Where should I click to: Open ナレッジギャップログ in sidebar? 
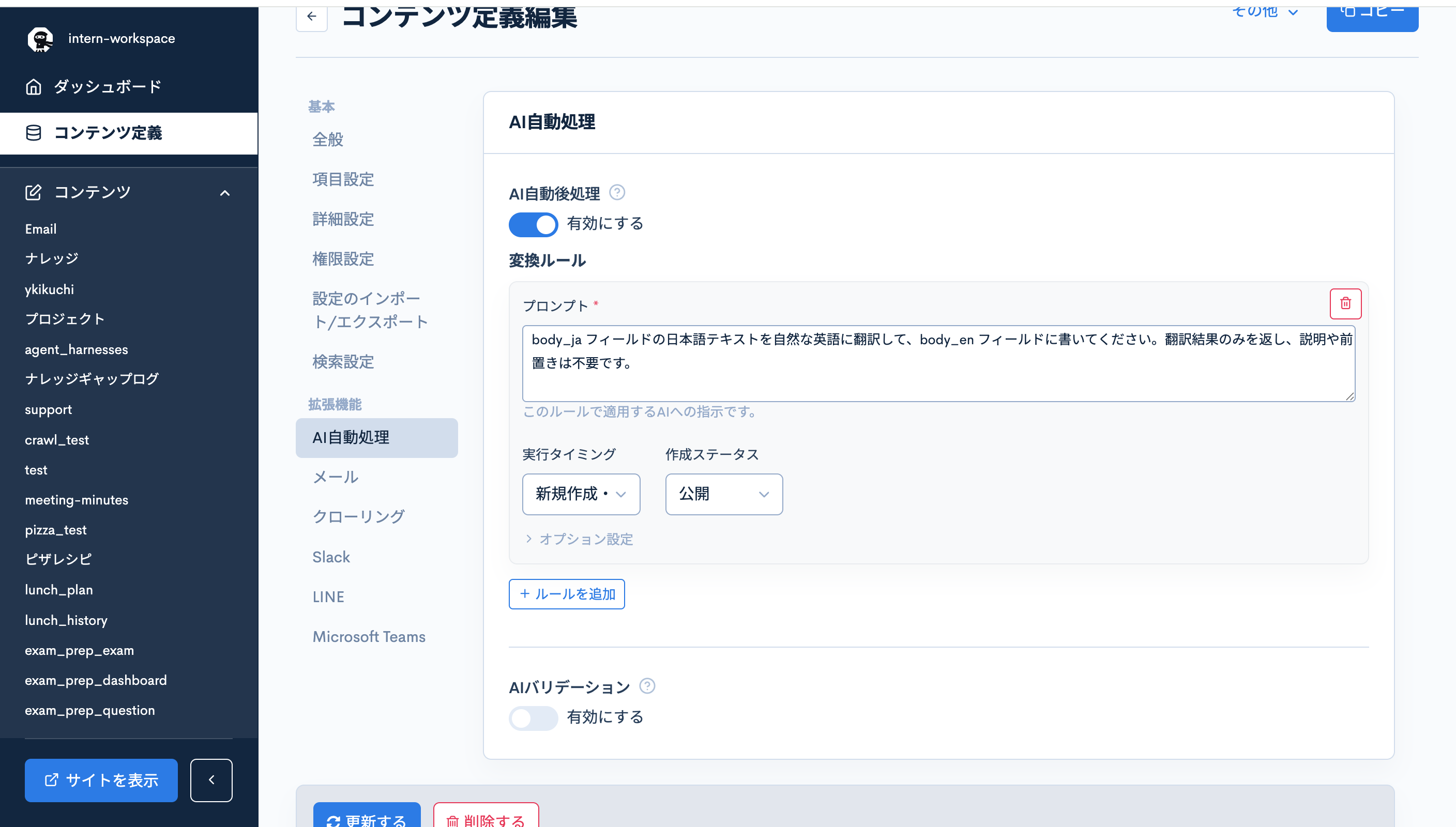92,379
